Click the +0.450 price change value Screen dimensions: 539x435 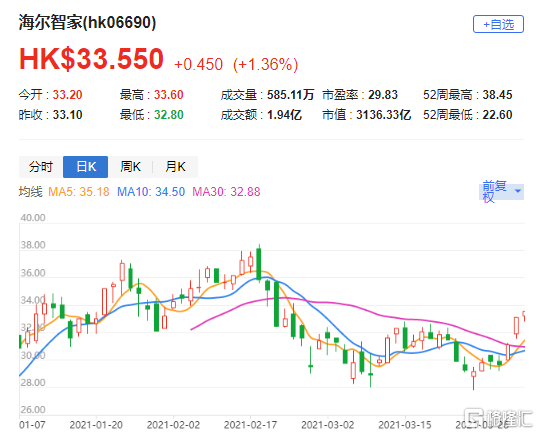[198, 64]
